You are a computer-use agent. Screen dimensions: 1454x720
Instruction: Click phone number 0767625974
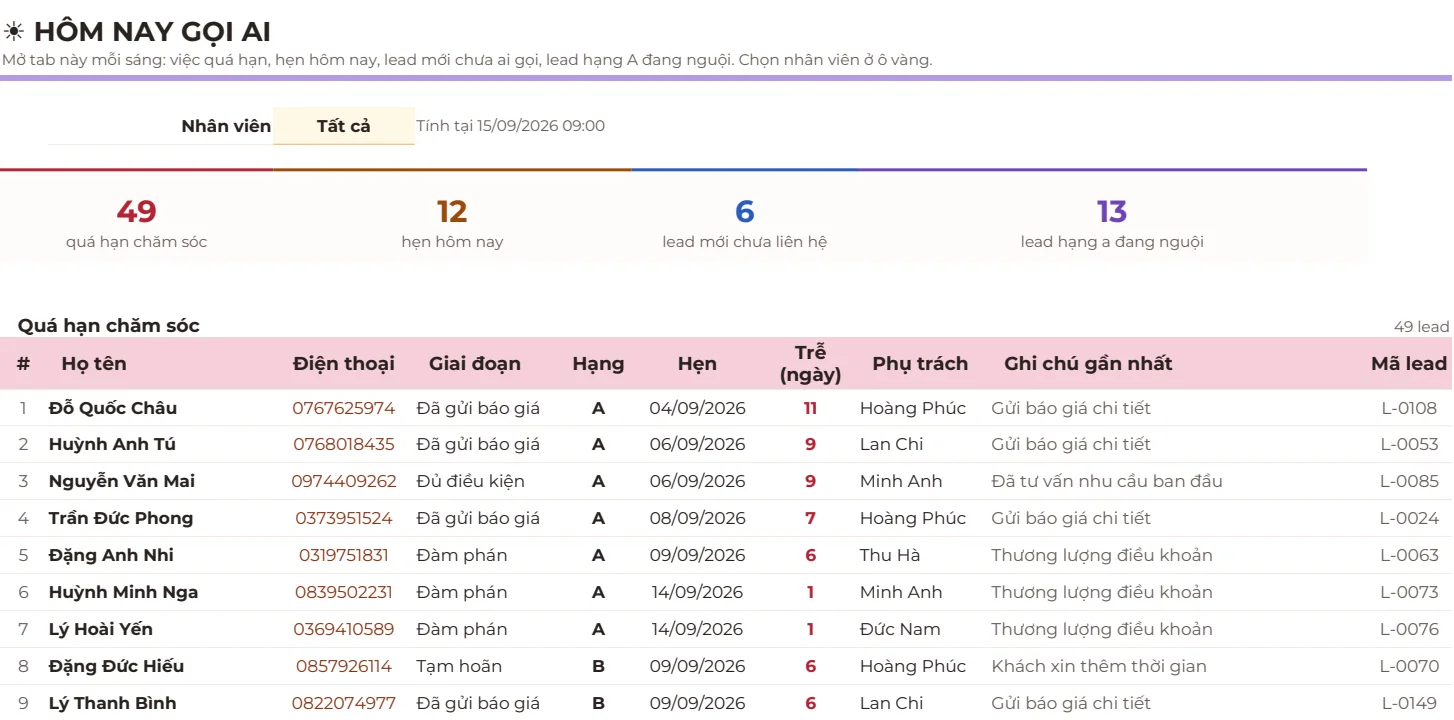[x=344, y=408]
